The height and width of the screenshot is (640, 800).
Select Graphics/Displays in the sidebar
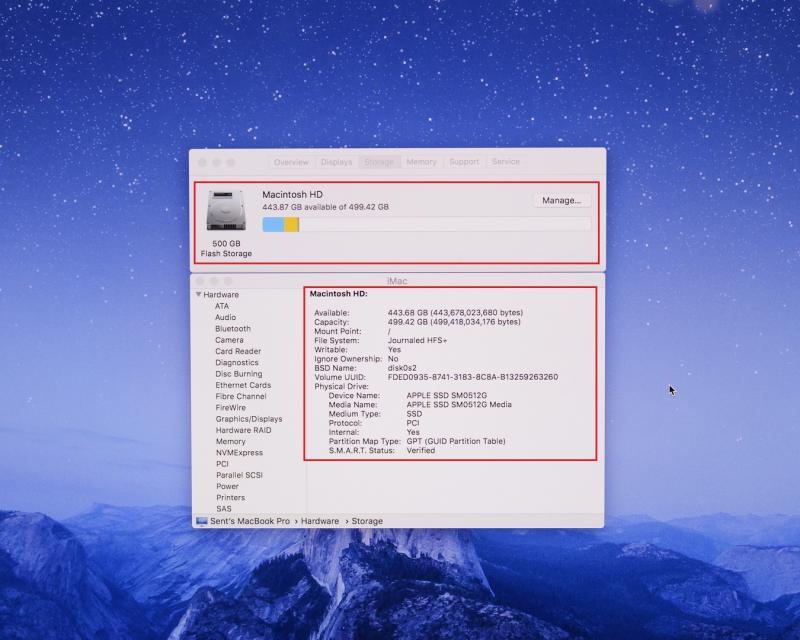pos(249,419)
